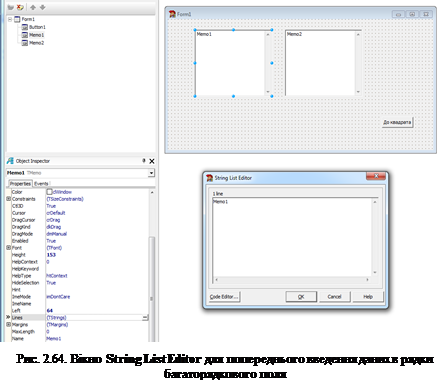Click the Ctl3D value True
Image resolution: width=448 pixels, height=386 pixels.
(x=51, y=206)
